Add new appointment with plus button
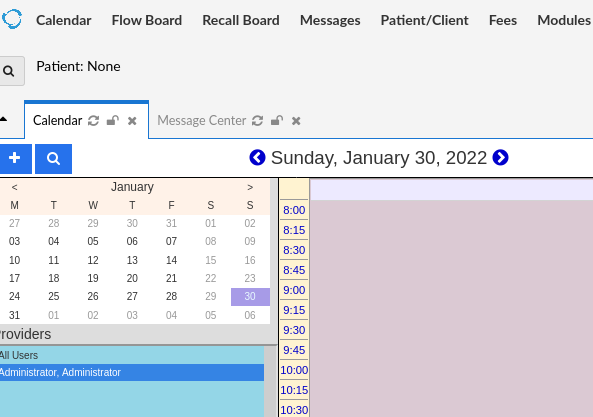The width and height of the screenshot is (593, 417). tap(14, 158)
